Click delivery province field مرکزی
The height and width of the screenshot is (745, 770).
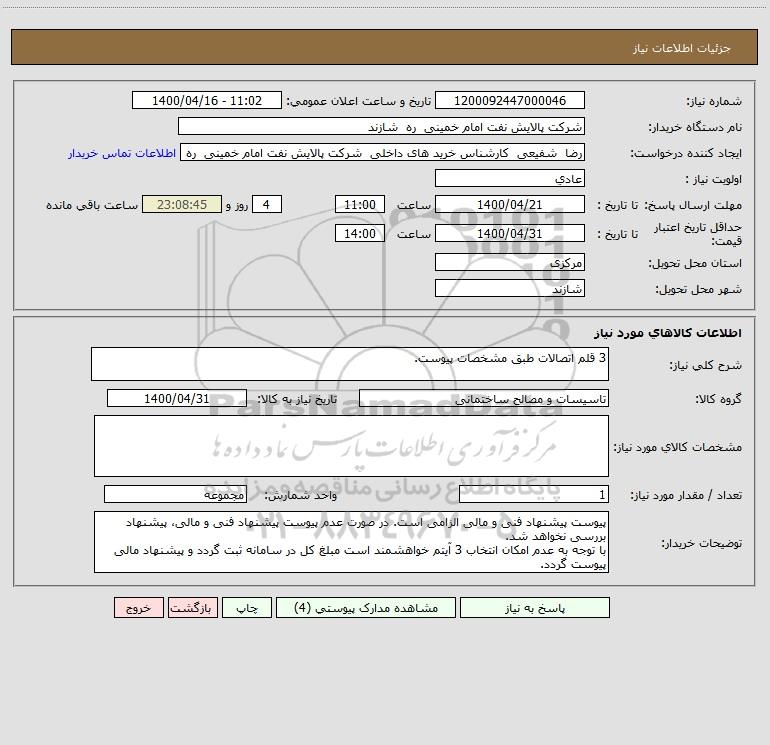pos(510,262)
